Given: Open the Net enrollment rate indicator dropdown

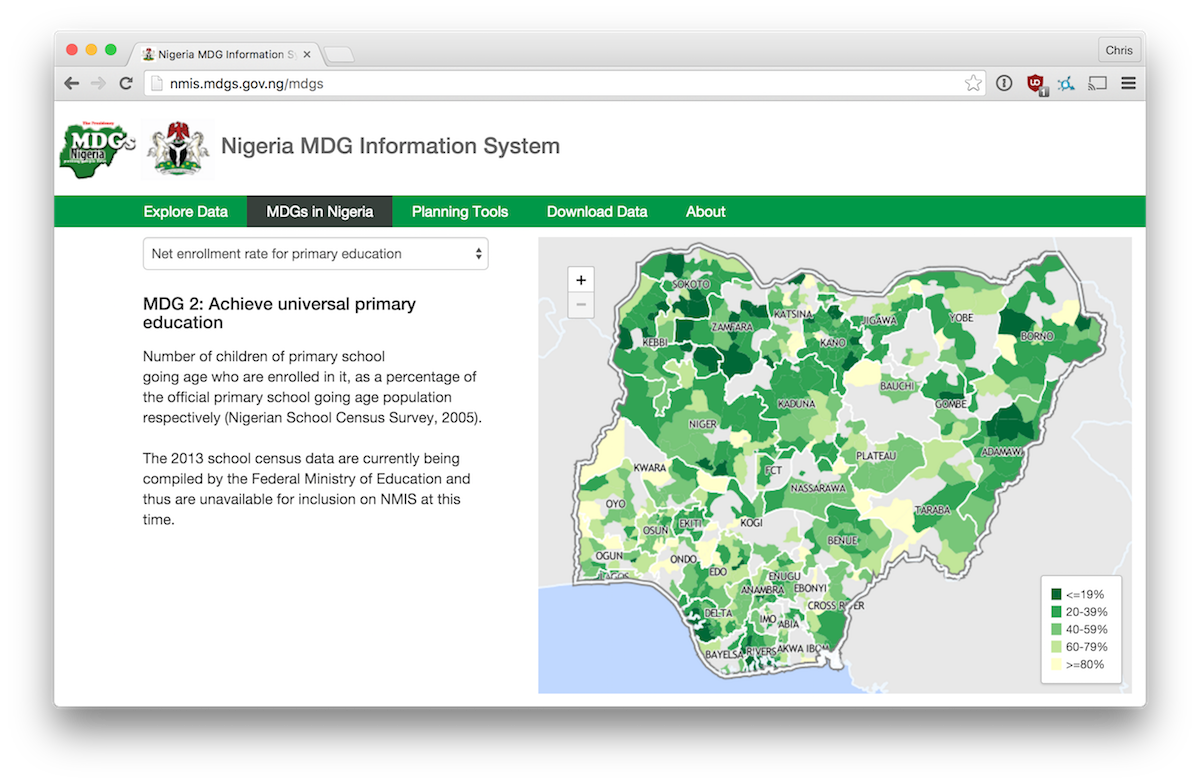Looking at the screenshot, I should (x=315, y=254).
